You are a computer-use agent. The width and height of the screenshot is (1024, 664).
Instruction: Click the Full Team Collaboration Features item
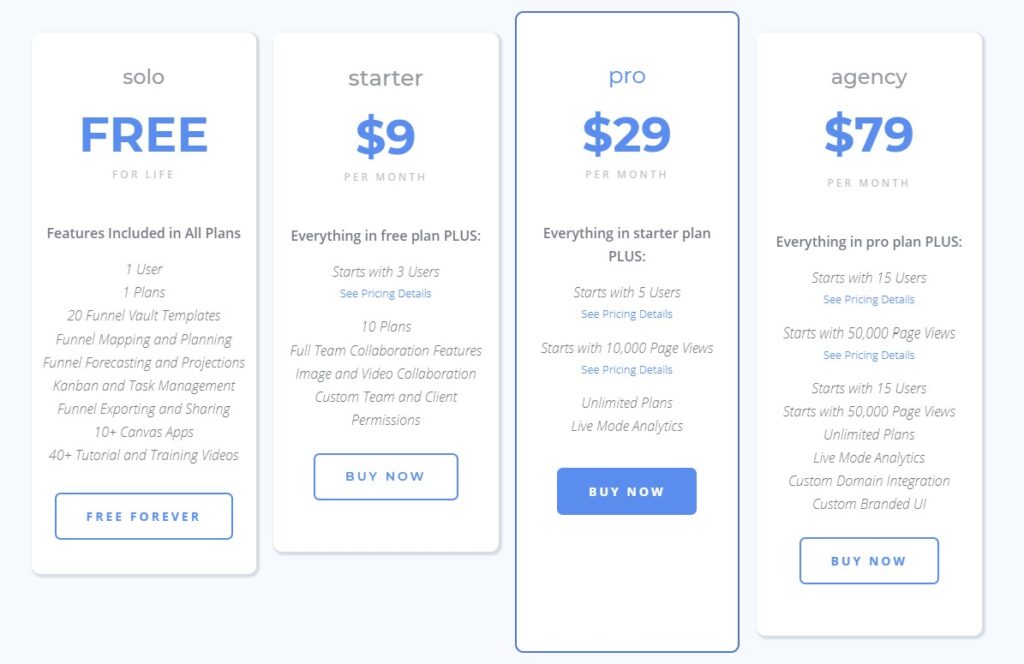click(x=385, y=351)
